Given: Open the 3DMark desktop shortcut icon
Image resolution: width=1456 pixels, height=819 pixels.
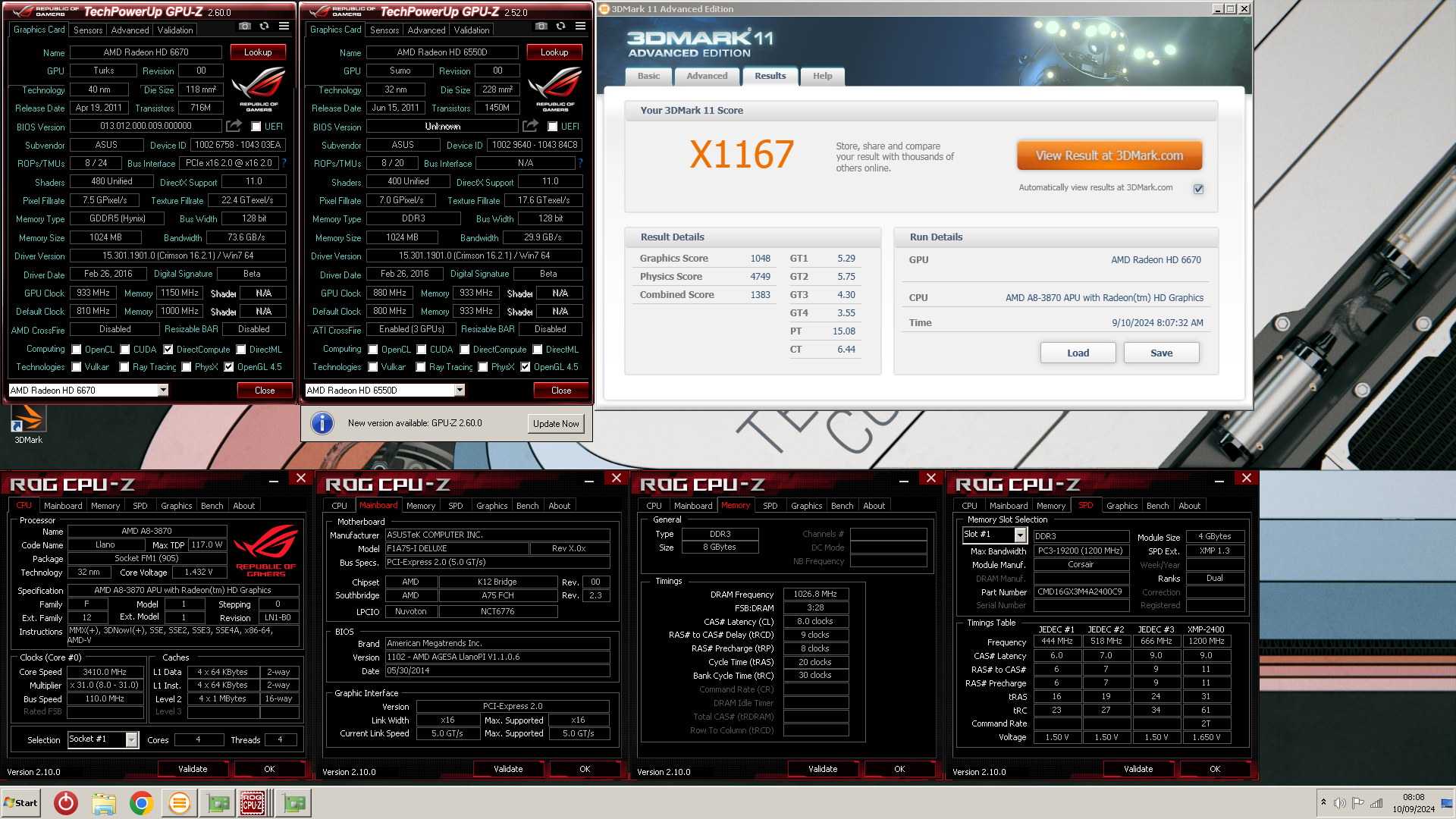Looking at the screenshot, I should [29, 425].
